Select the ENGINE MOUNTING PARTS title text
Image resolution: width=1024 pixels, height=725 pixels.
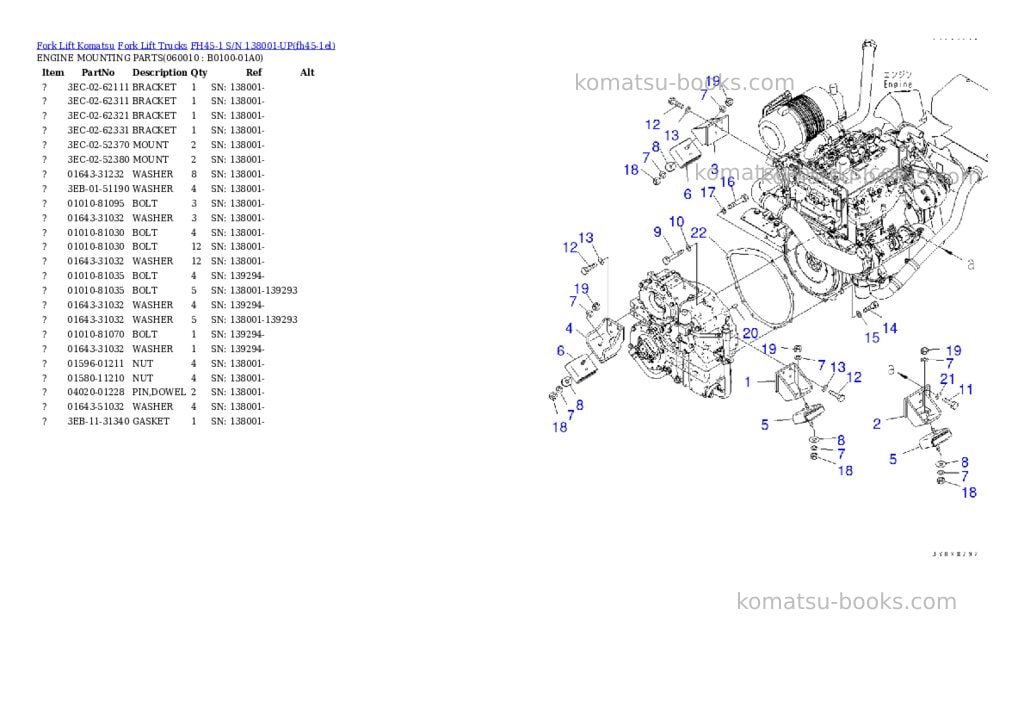point(150,58)
